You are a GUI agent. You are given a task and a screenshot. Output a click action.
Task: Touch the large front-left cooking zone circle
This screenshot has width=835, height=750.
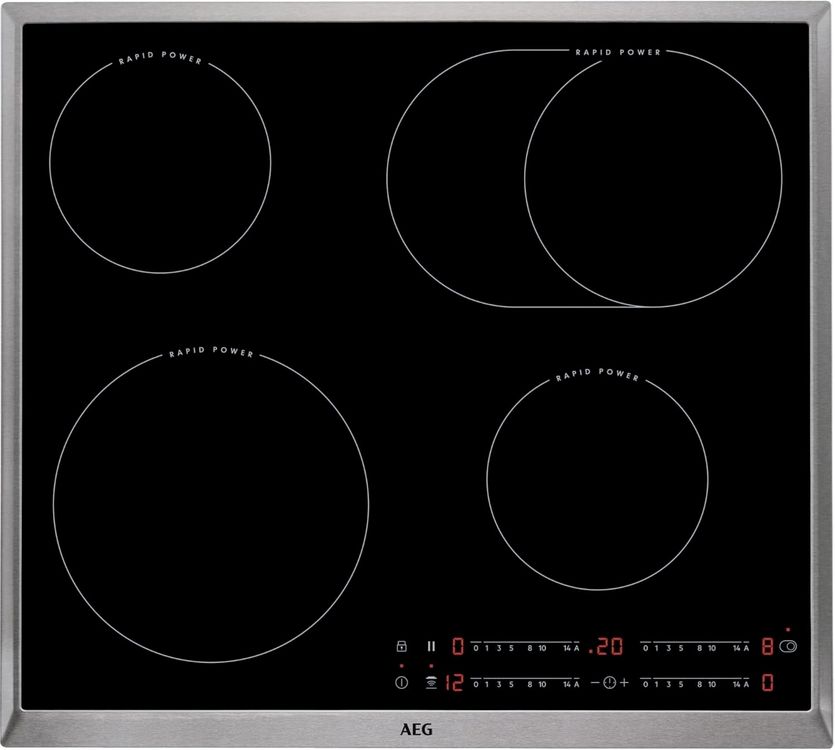[211, 505]
